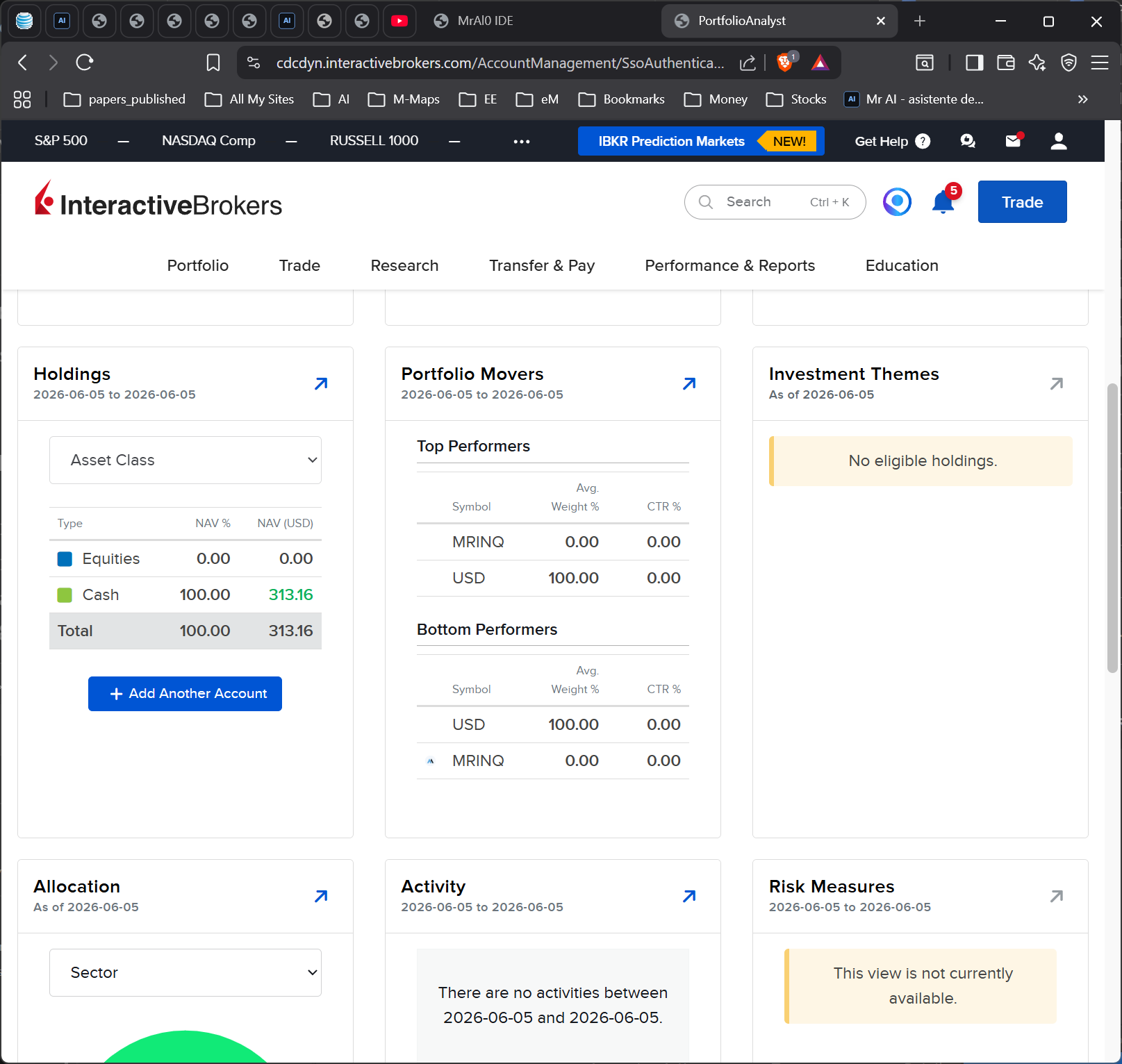This screenshot has width=1122, height=1064.
Task: Click Add Another Account button
Action: [x=185, y=693]
